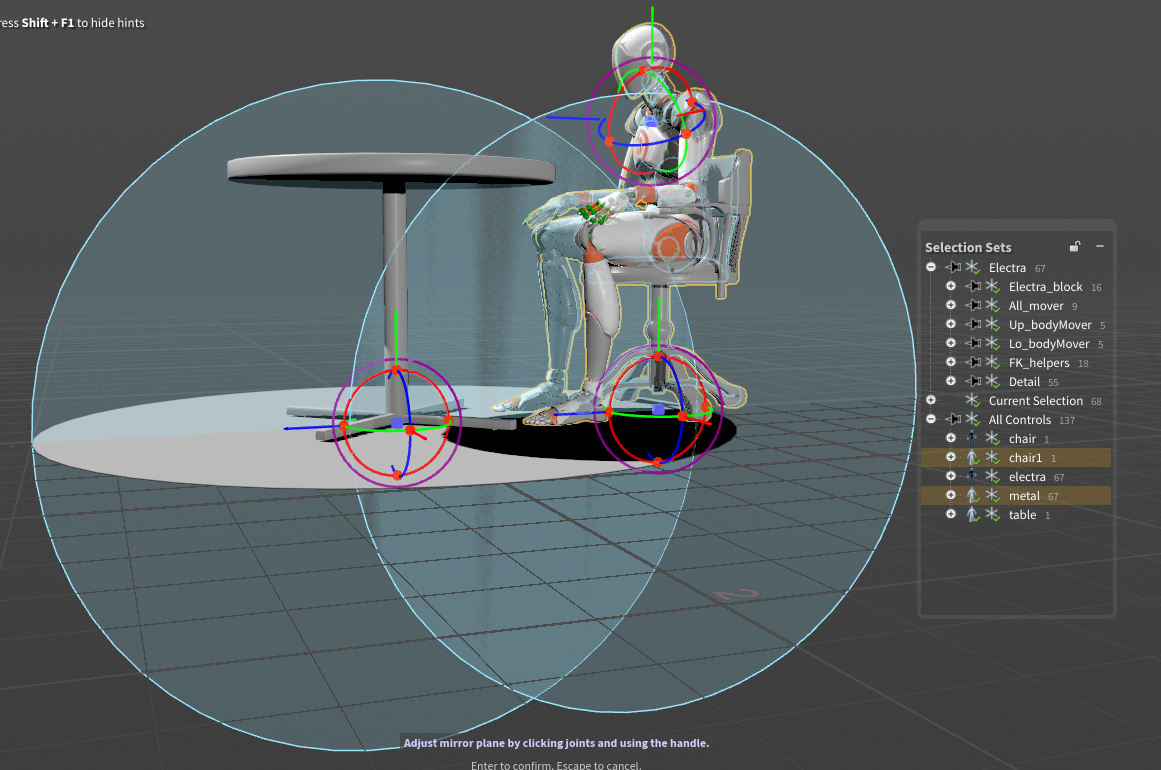Click the blue center handle of robot chest gizmo

(x=651, y=121)
